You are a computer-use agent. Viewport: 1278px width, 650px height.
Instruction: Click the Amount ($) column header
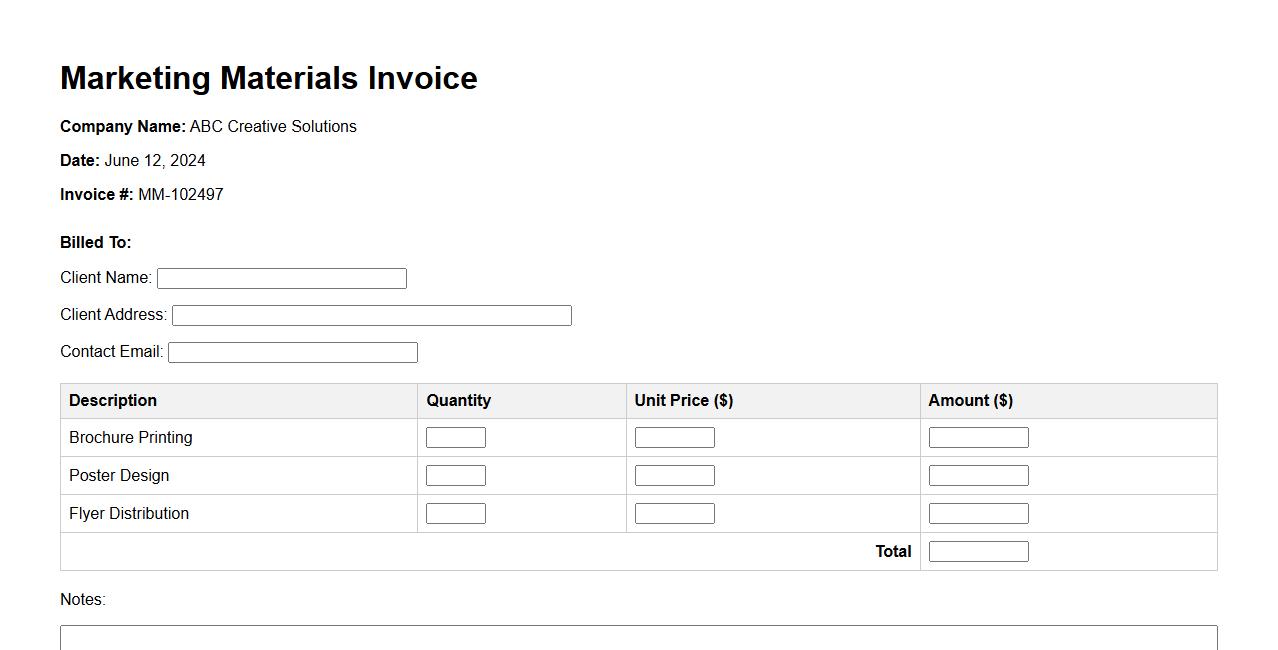click(x=970, y=401)
